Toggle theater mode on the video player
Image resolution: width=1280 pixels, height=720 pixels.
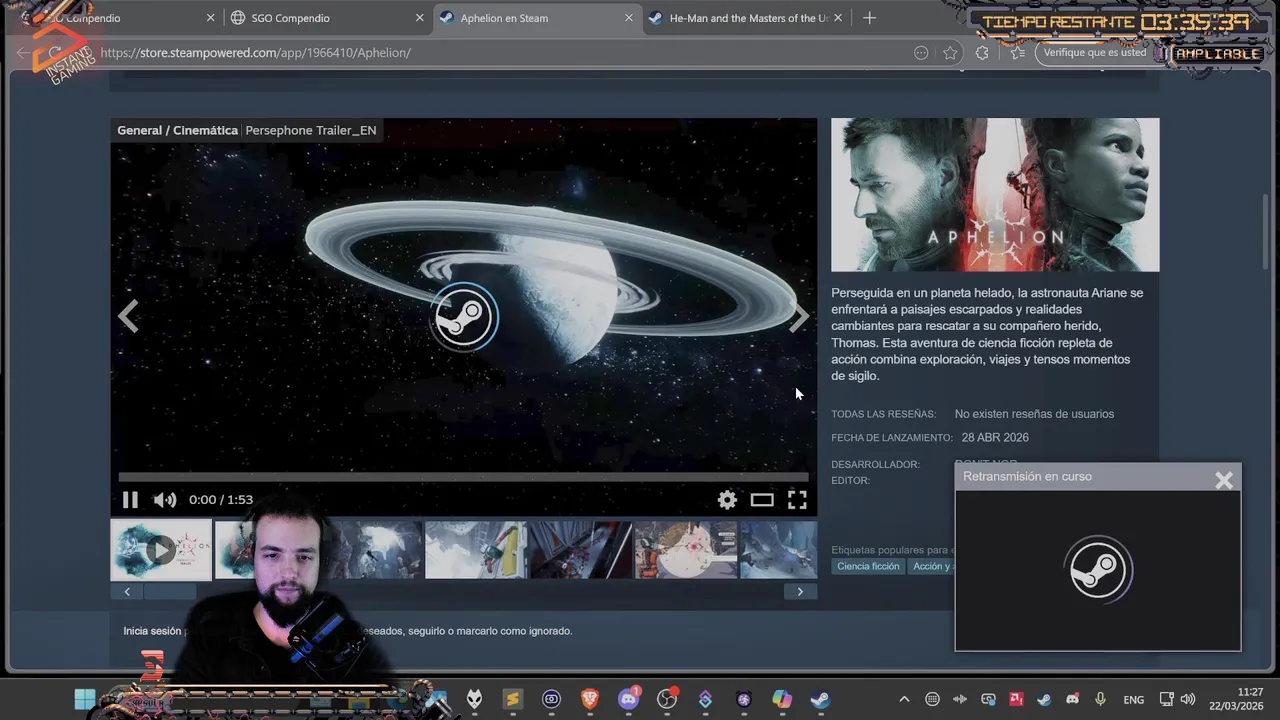coord(762,500)
